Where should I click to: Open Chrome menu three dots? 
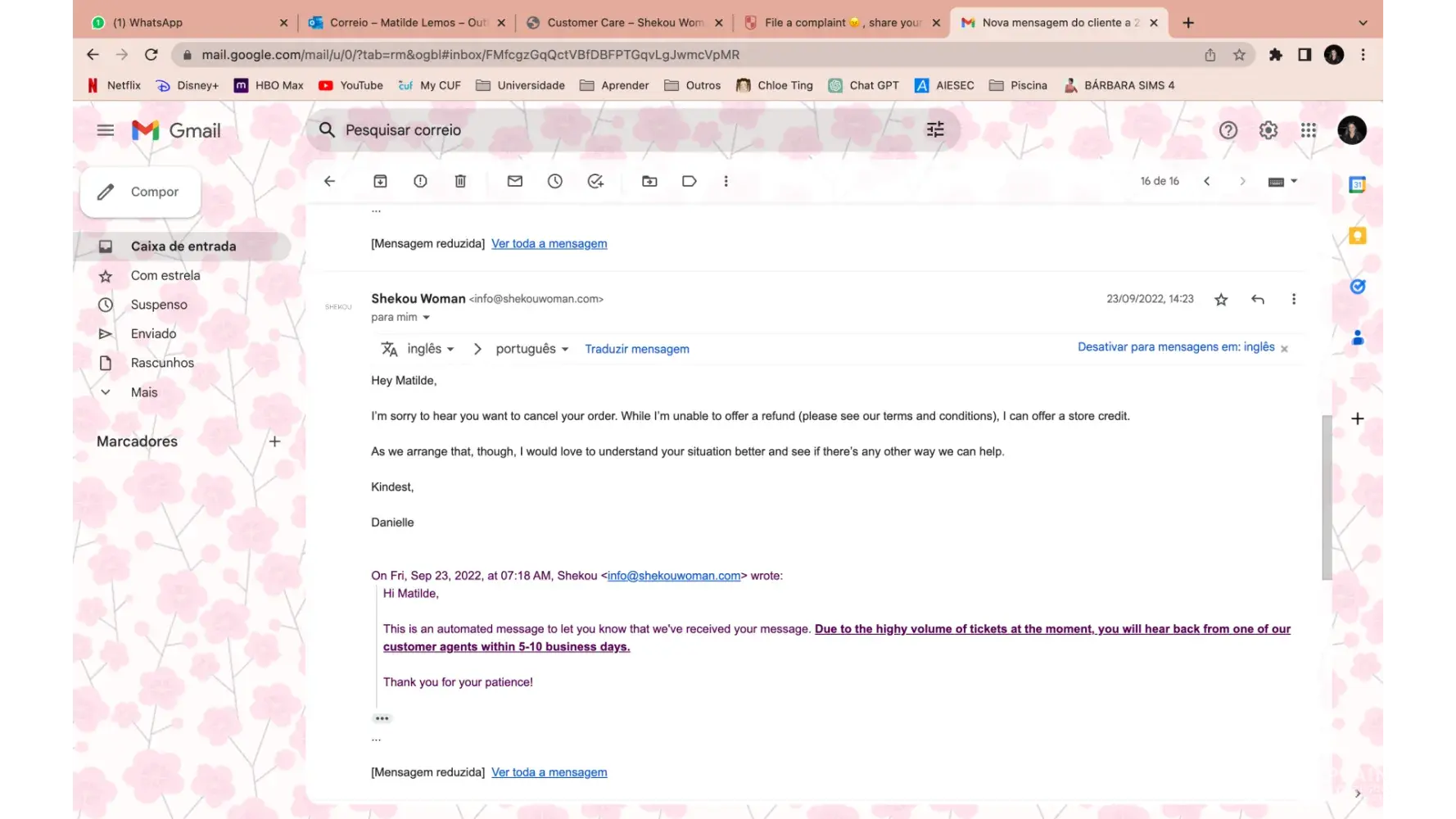click(1363, 55)
